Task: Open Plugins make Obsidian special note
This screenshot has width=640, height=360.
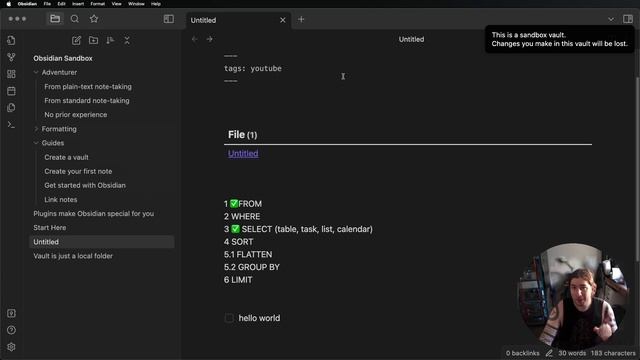Action: (x=93, y=213)
